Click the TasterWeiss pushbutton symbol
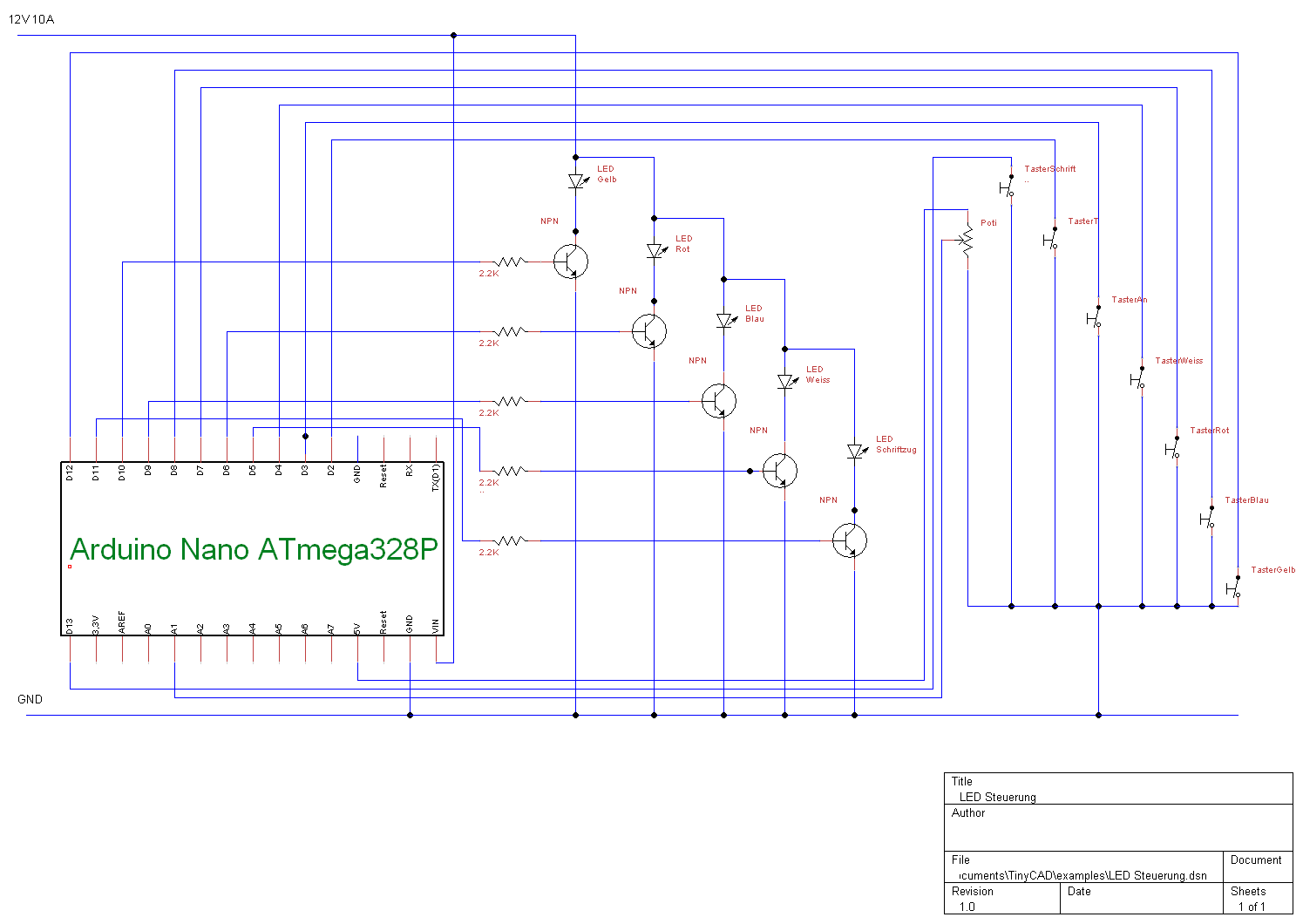This screenshot has width=1303, height=924. [x=1137, y=378]
